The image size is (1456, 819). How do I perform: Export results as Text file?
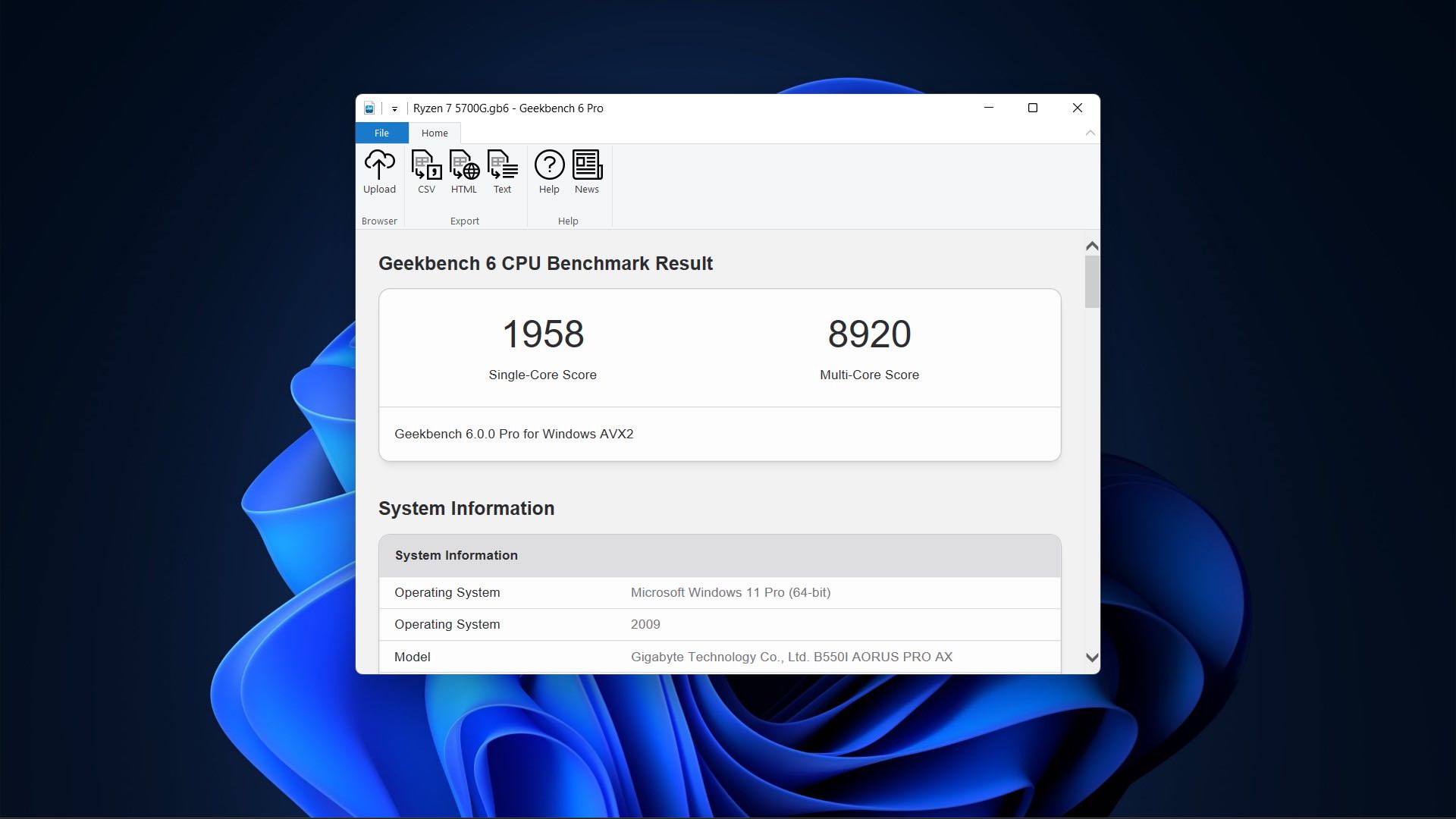(501, 170)
